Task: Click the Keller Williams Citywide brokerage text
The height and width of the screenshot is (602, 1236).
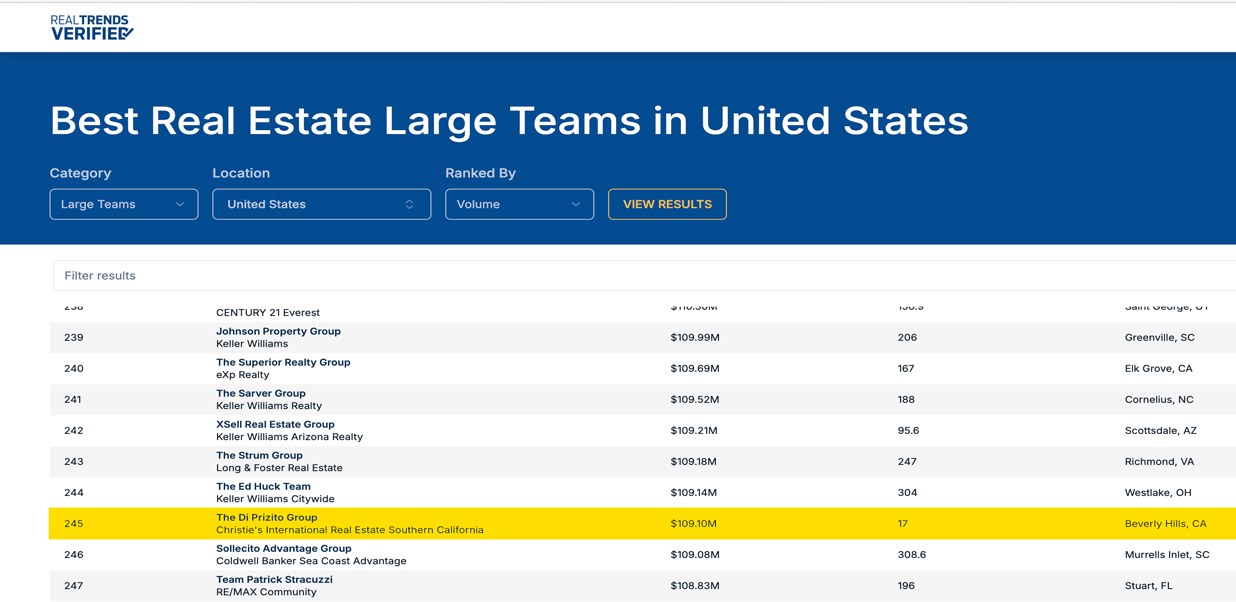Action: pyautogui.click(x=275, y=499)
